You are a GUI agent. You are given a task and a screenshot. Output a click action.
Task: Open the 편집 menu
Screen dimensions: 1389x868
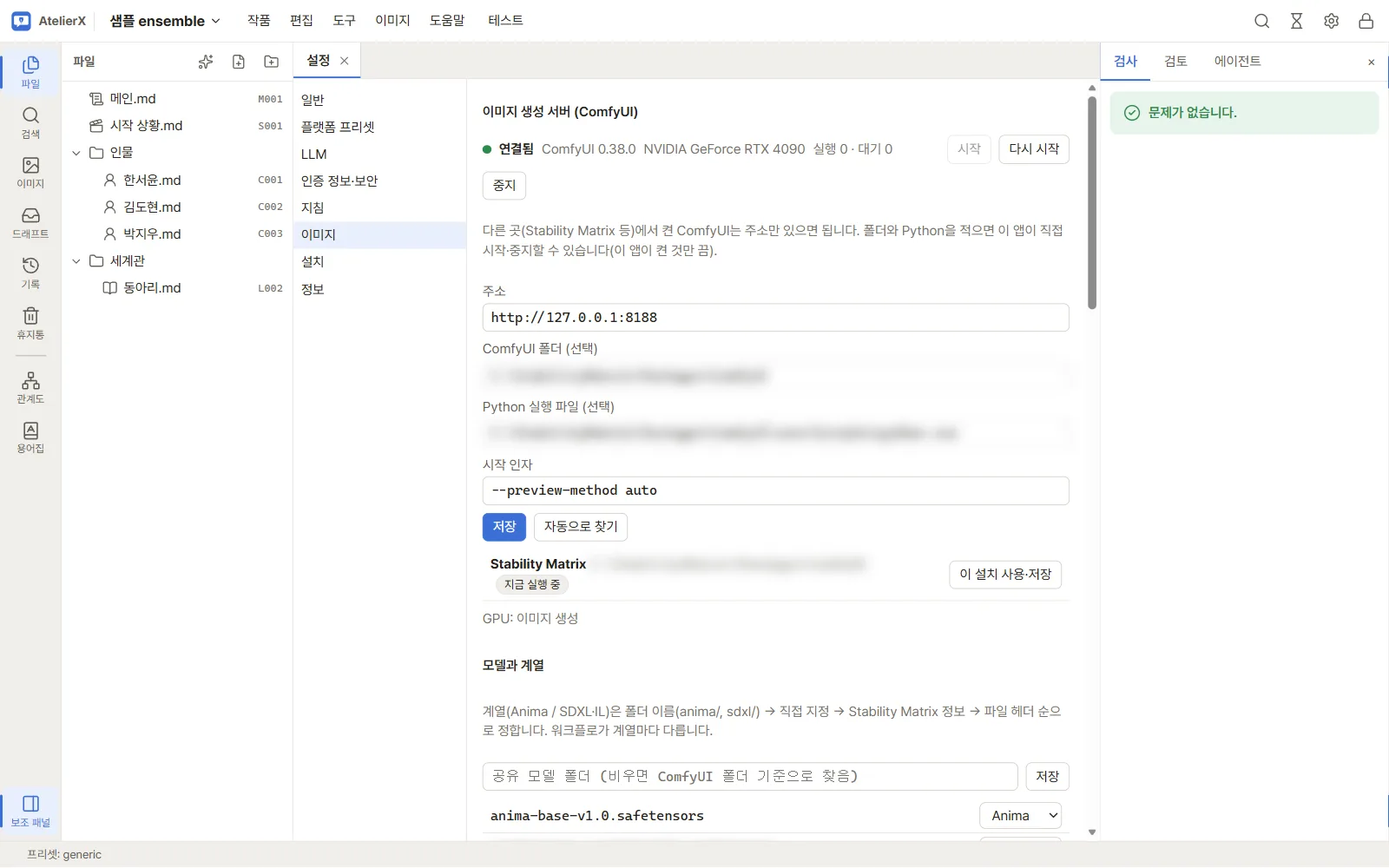pyautogui.click(x=301, y=21)
